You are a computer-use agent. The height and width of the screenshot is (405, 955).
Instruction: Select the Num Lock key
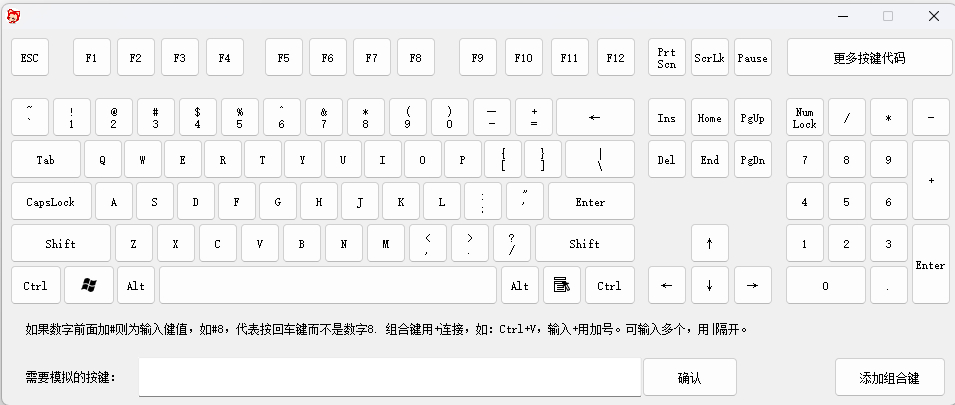[805, 117]
